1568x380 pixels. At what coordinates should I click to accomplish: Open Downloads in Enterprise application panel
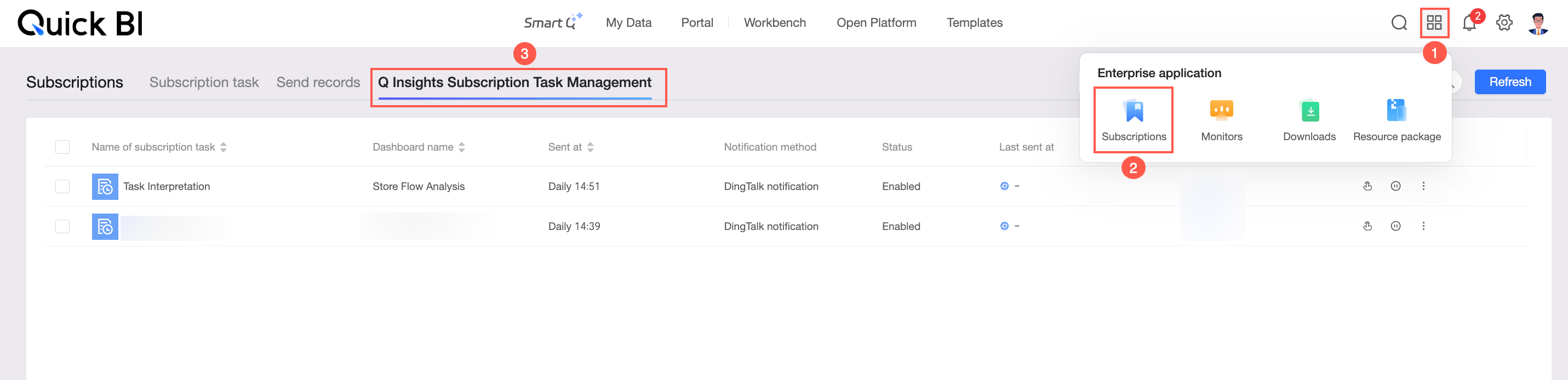click(x=1309, y=120)
